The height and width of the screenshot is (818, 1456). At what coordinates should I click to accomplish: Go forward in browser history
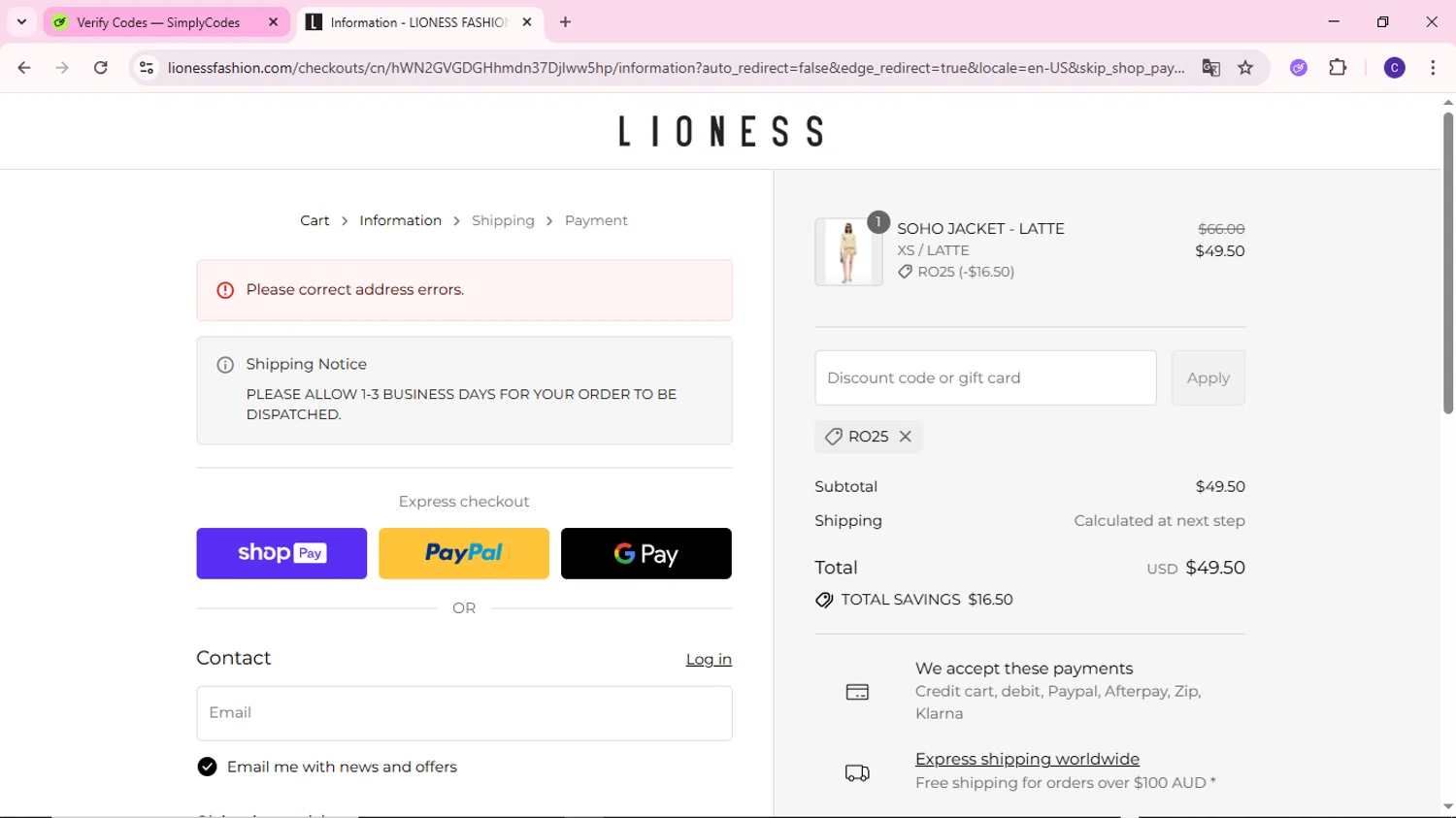[62, 68]
